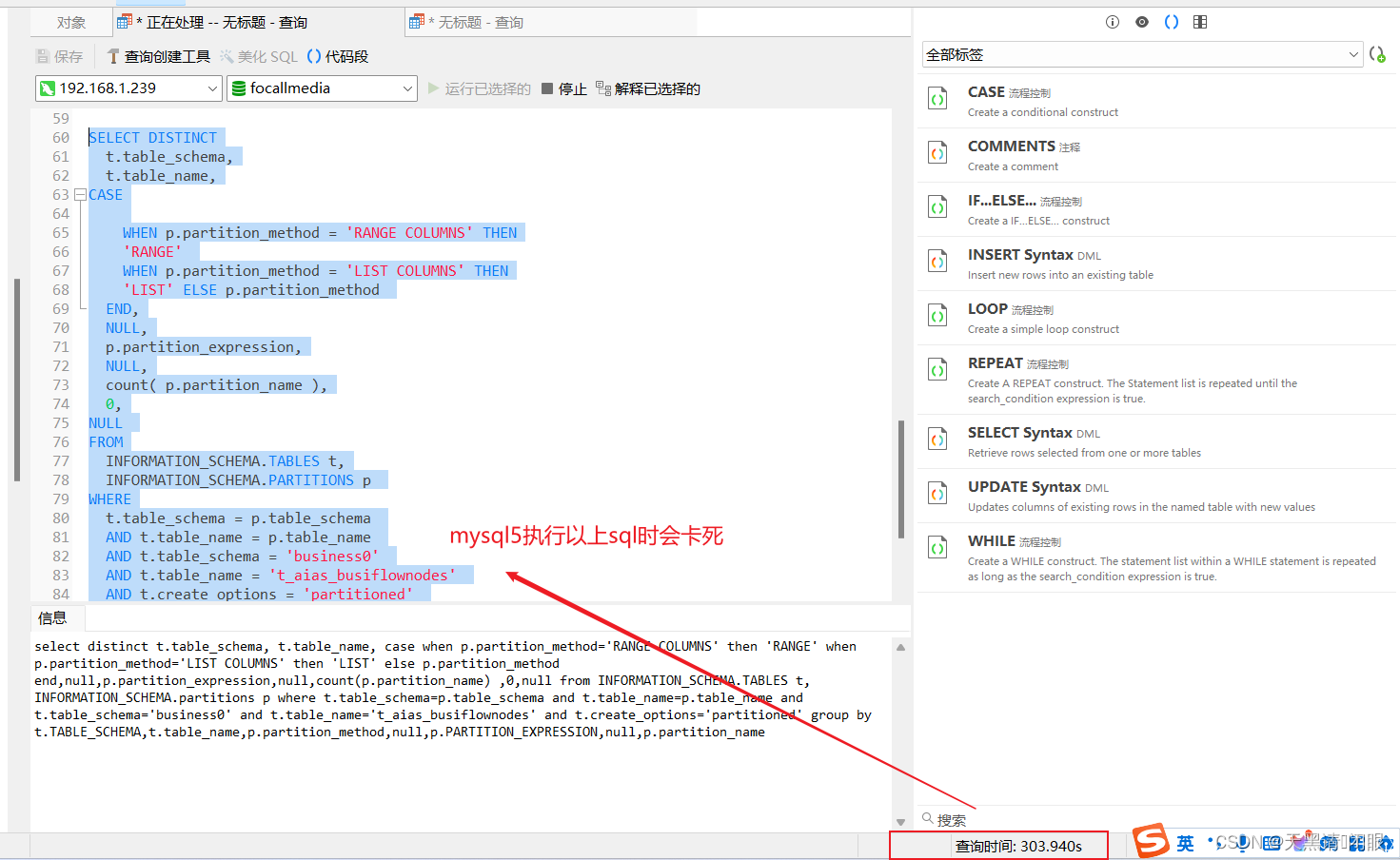Select the SELECT Syntax snippet entry
Screen dimensions: 1400x860
click(1156, 441)
